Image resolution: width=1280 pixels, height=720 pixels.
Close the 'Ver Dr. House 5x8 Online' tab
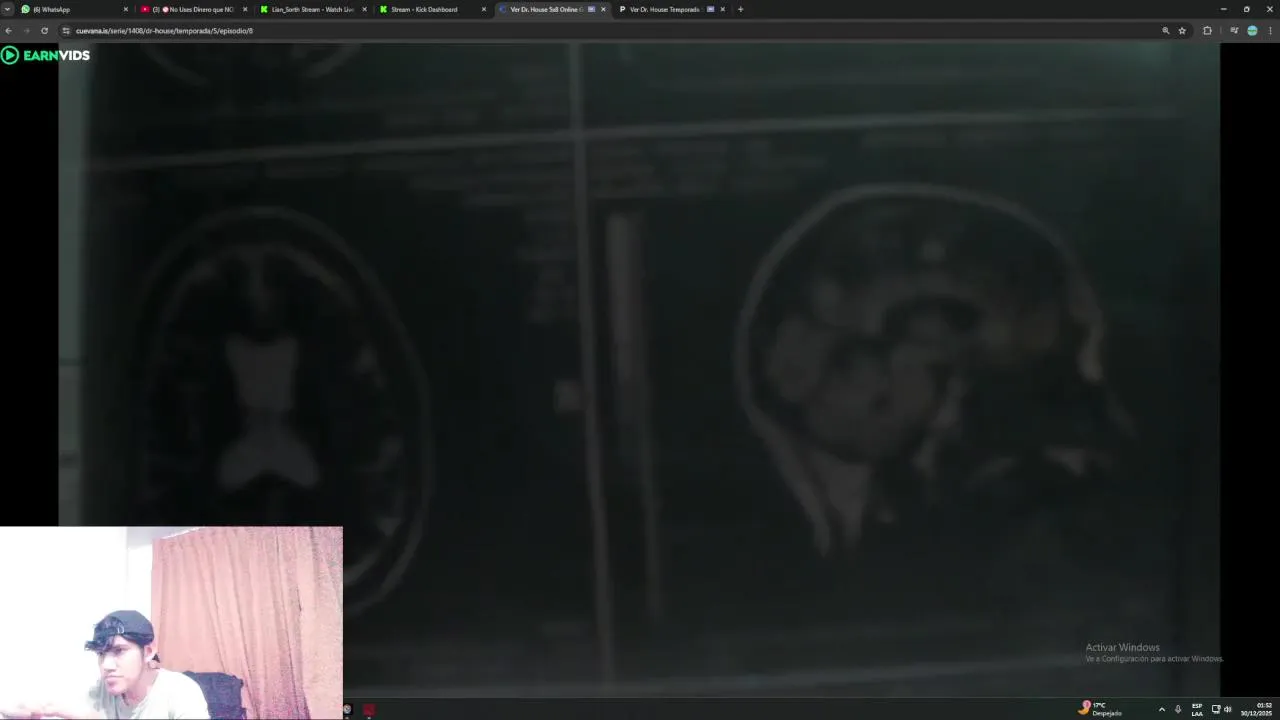pyautogui.click(x=603, y=9)
